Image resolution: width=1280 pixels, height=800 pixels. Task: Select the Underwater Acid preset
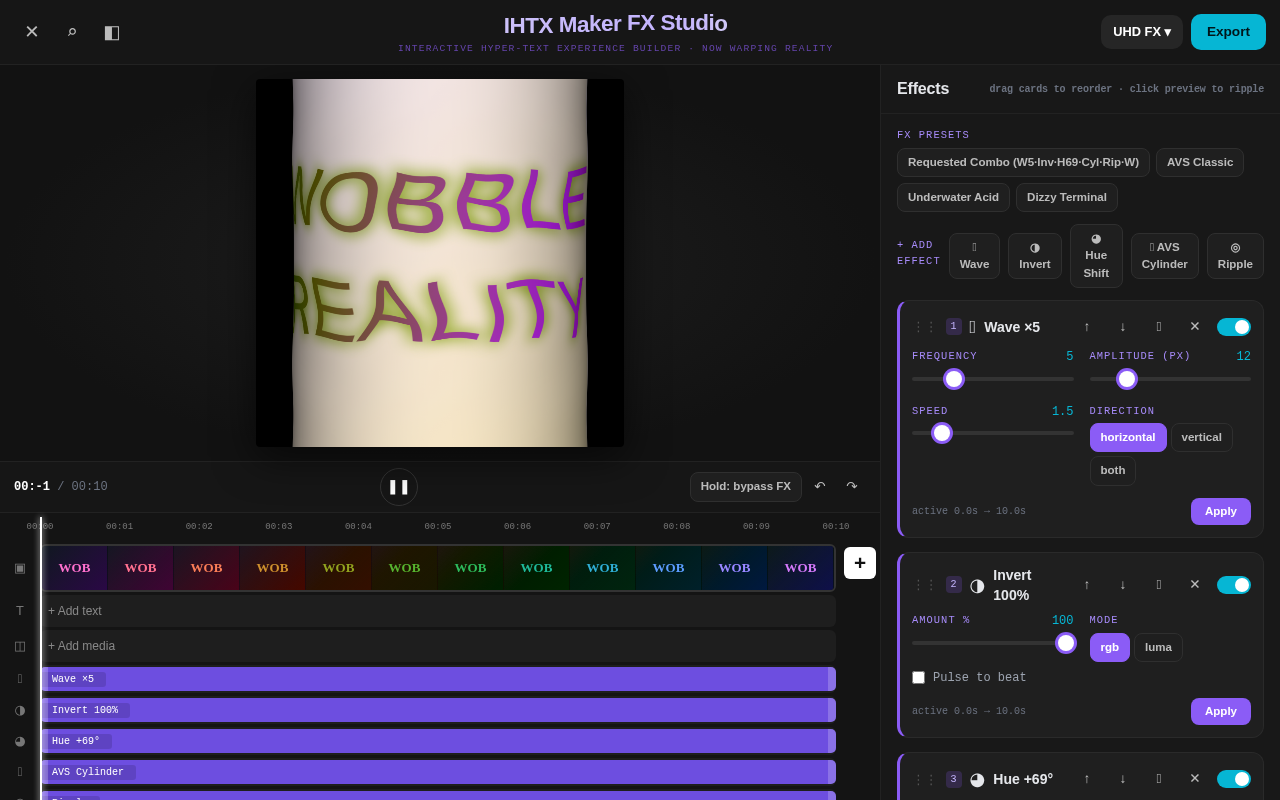tap(953, 197)
